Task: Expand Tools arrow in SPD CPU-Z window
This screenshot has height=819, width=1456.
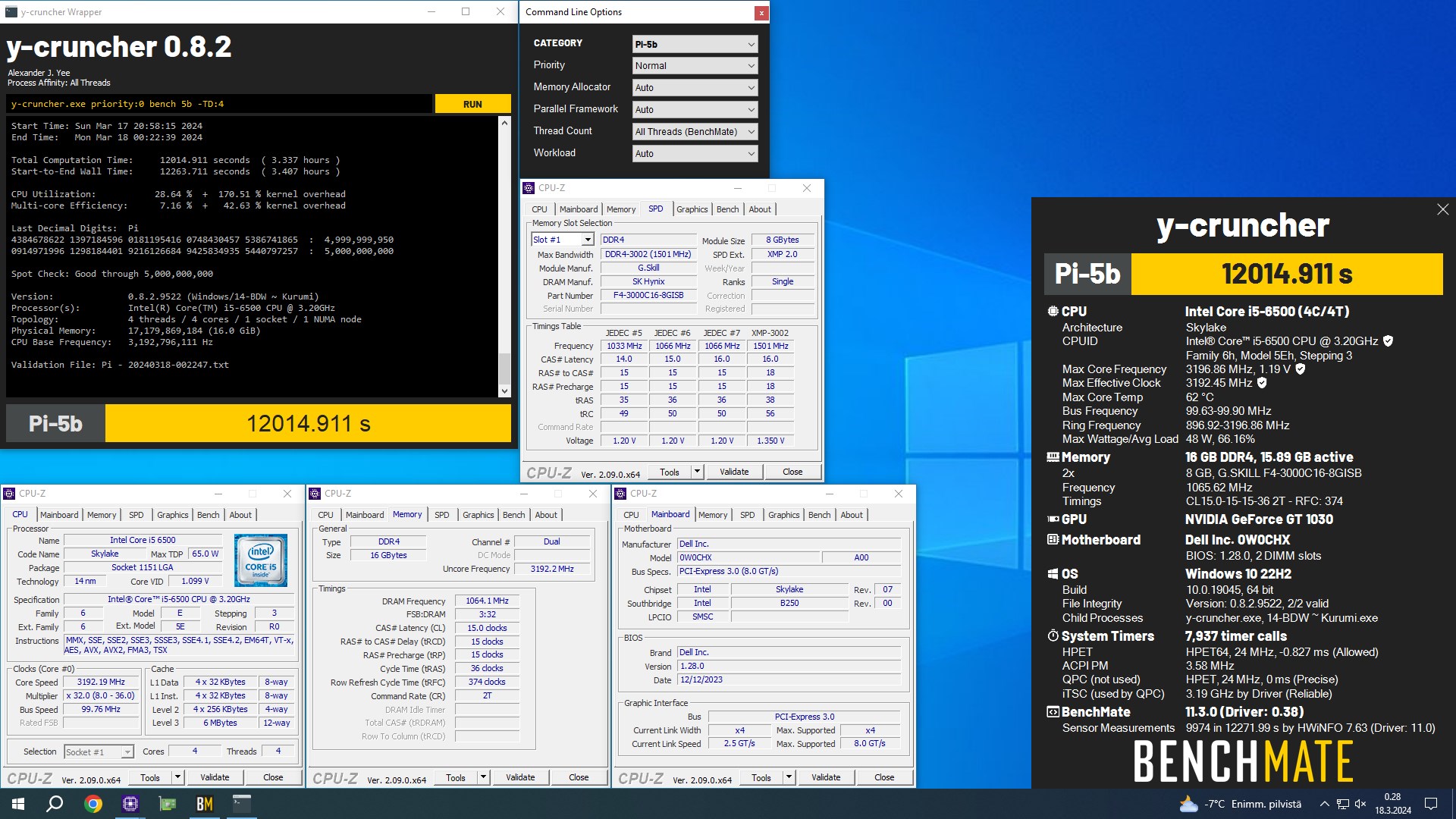Action: click(x=697, y=472)
